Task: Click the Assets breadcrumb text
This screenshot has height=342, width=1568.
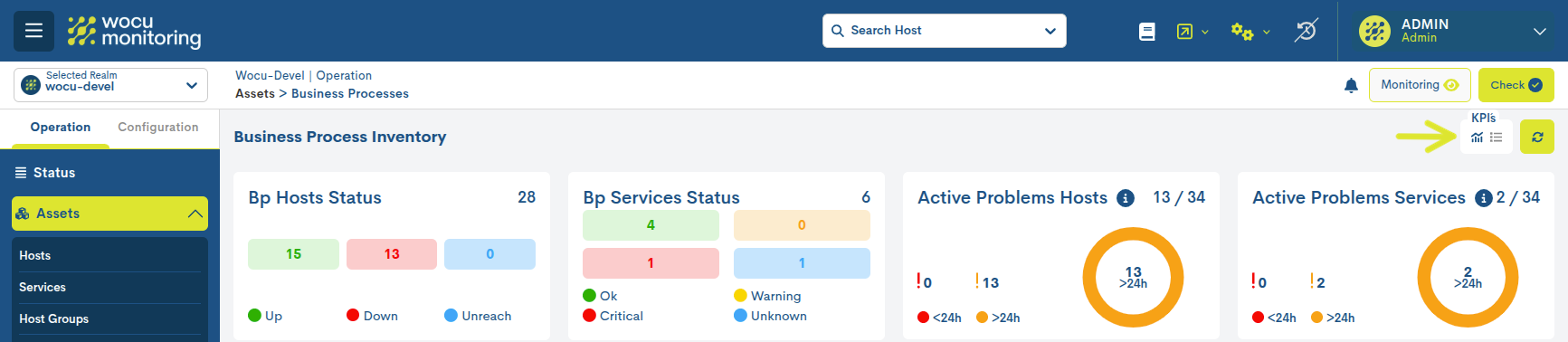Action: (x=255, y=94)
